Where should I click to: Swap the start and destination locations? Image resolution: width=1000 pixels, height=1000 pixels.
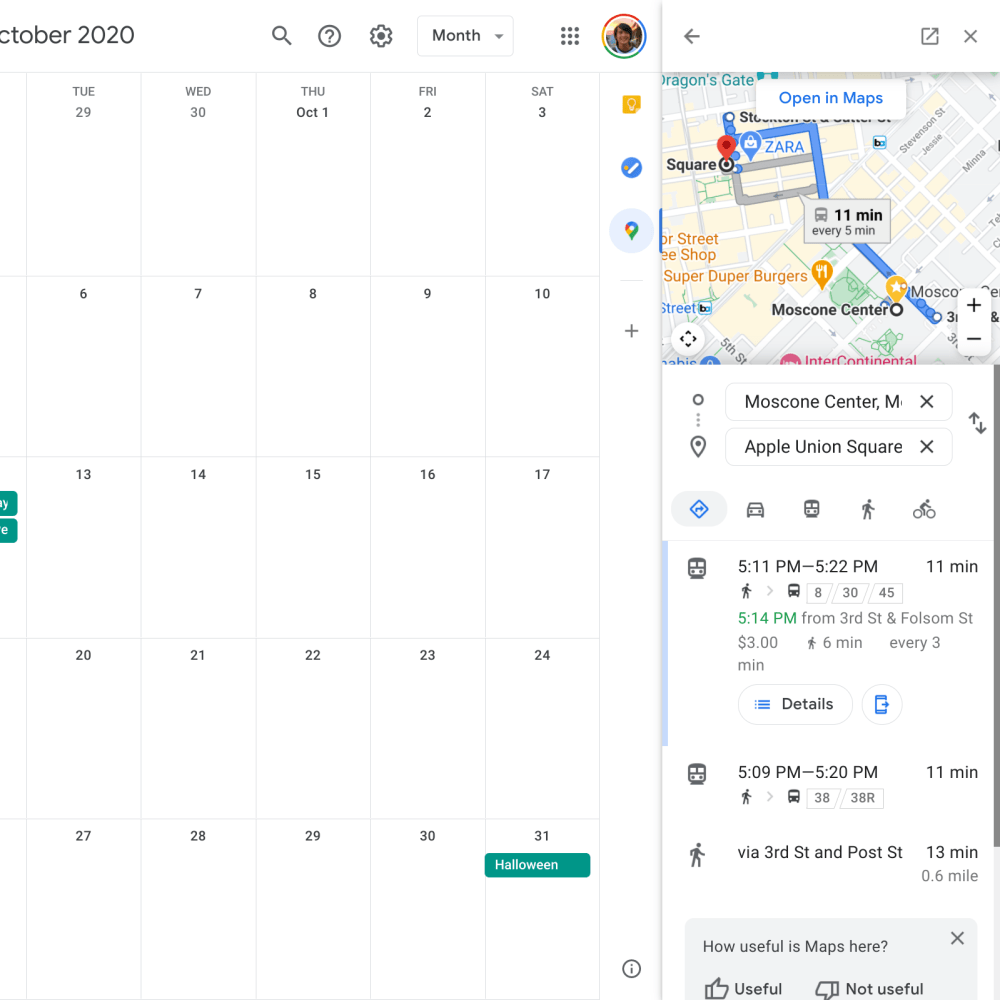(x=977, y=424)
